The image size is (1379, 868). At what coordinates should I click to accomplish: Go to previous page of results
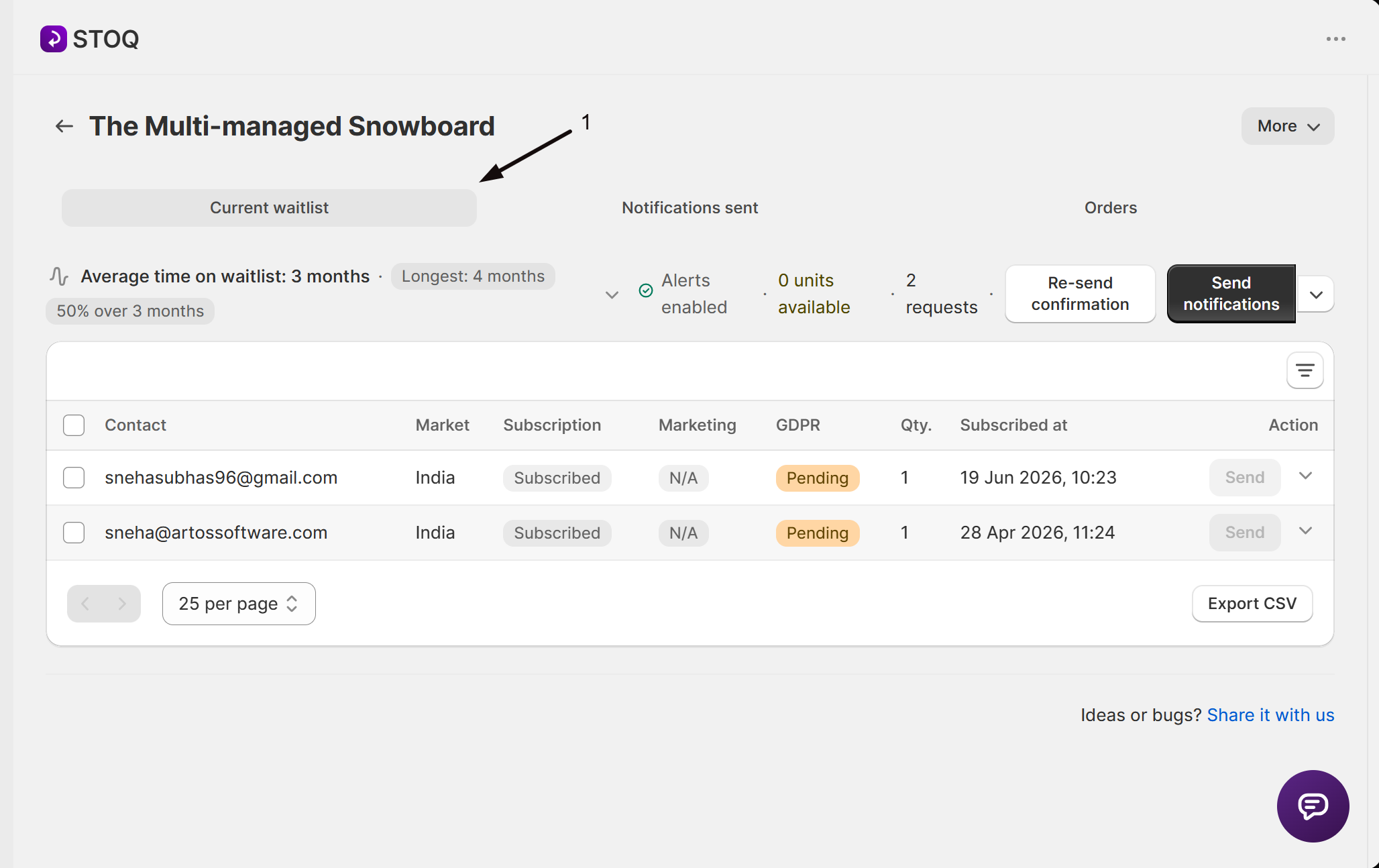click(85, 604)
